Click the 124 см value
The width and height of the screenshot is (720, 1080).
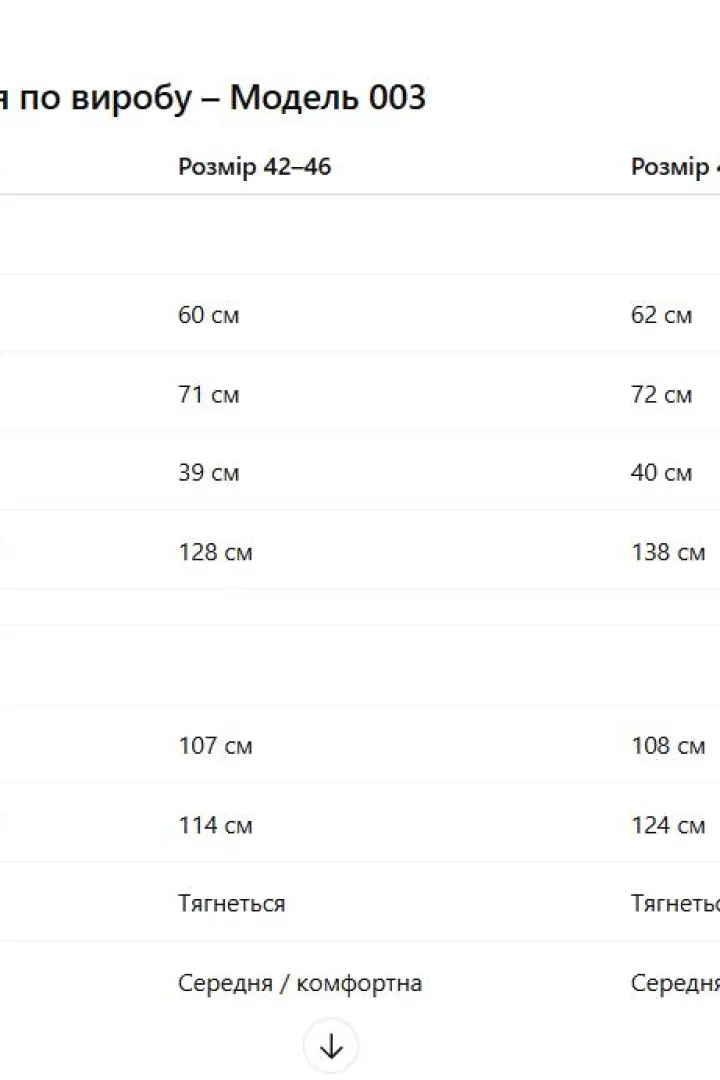click(668, 825)
